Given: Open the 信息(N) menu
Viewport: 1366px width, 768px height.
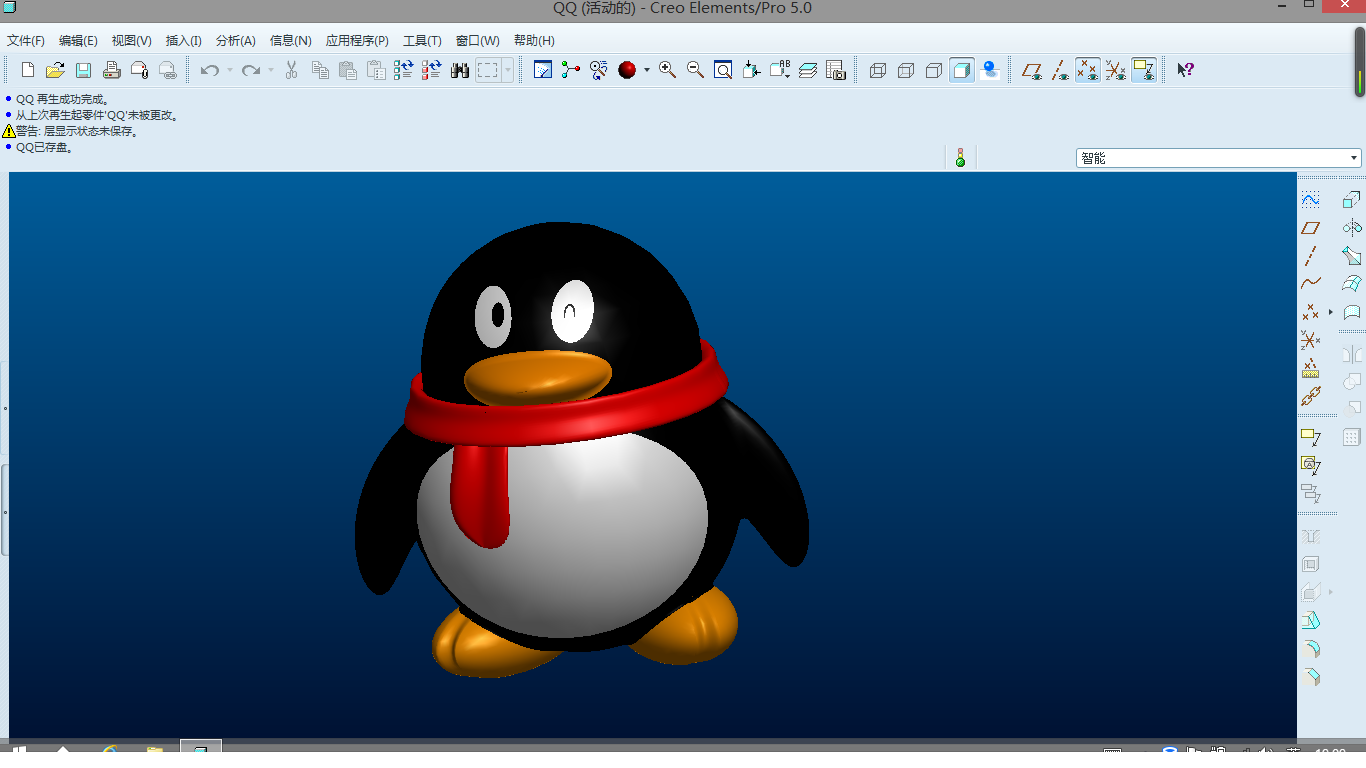Looking at the screenshot, I should point(291,41).
